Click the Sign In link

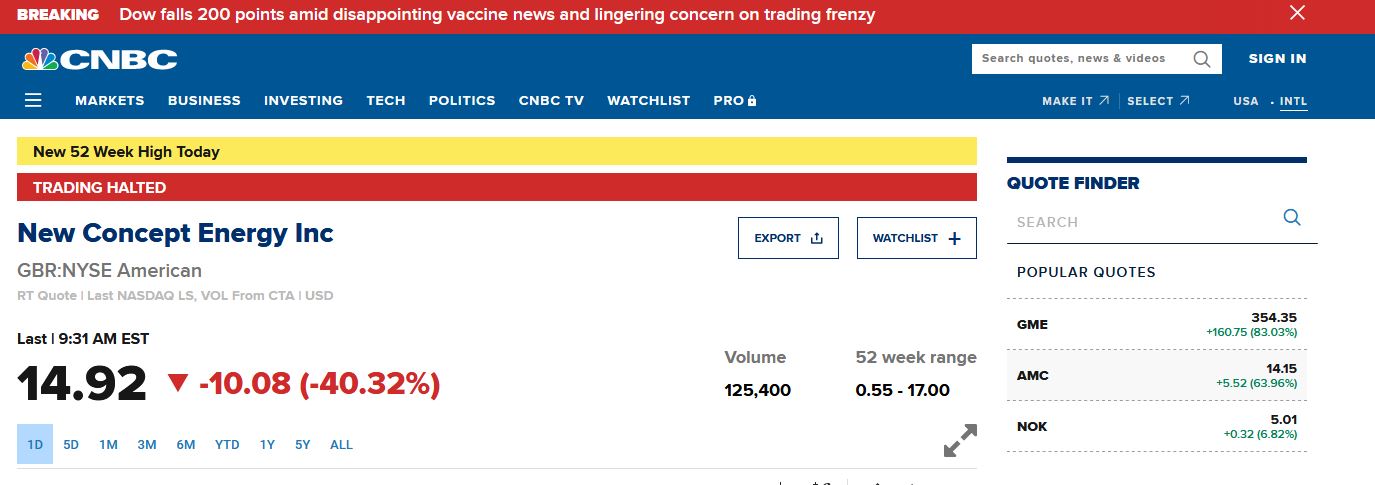point(1277,59)
